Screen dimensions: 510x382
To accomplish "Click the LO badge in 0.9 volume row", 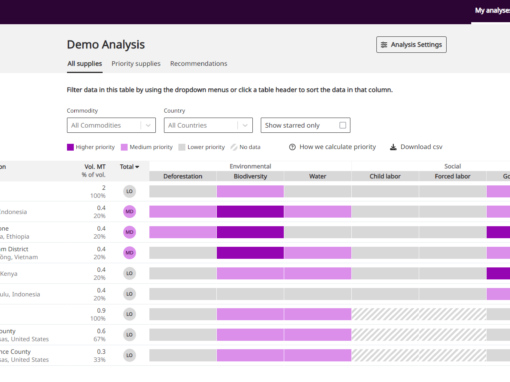I will point(129,314).
